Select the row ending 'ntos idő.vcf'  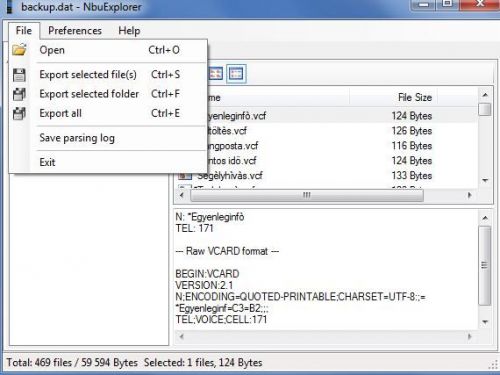pyautogui.click(x=342, y=161)
